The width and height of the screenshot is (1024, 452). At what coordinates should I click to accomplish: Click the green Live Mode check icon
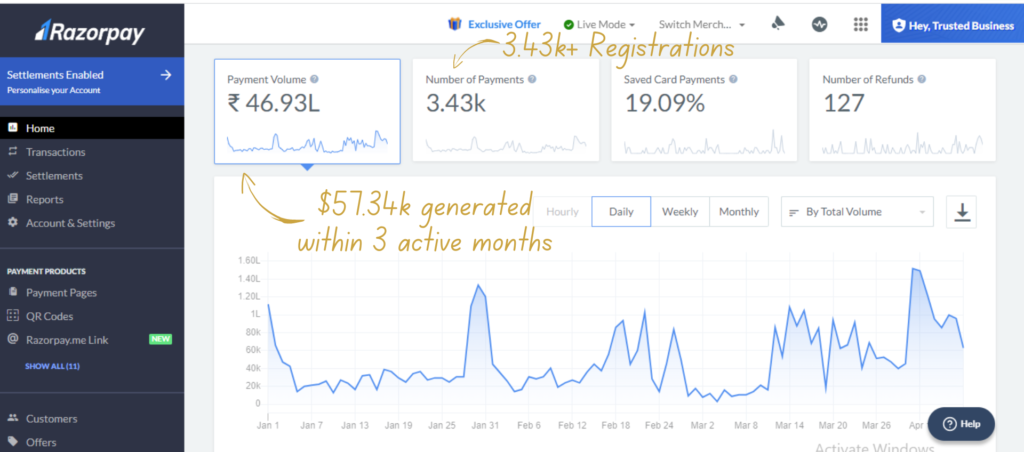click(569, 25)
